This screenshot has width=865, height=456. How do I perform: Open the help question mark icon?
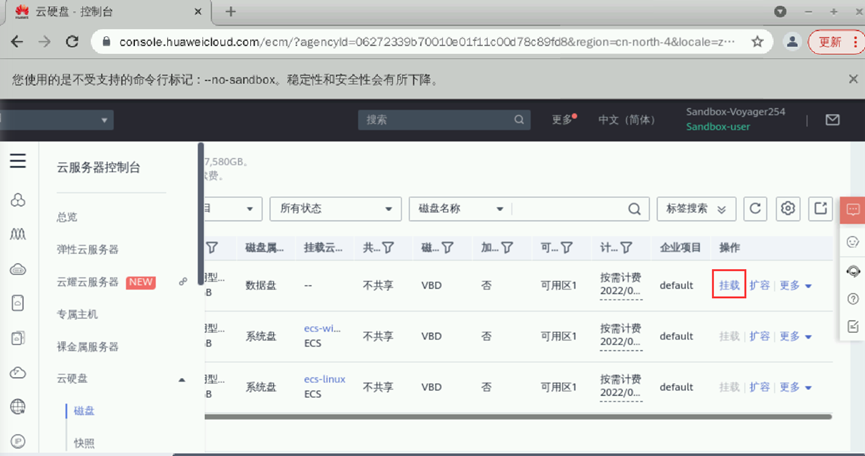pos(853,299)
